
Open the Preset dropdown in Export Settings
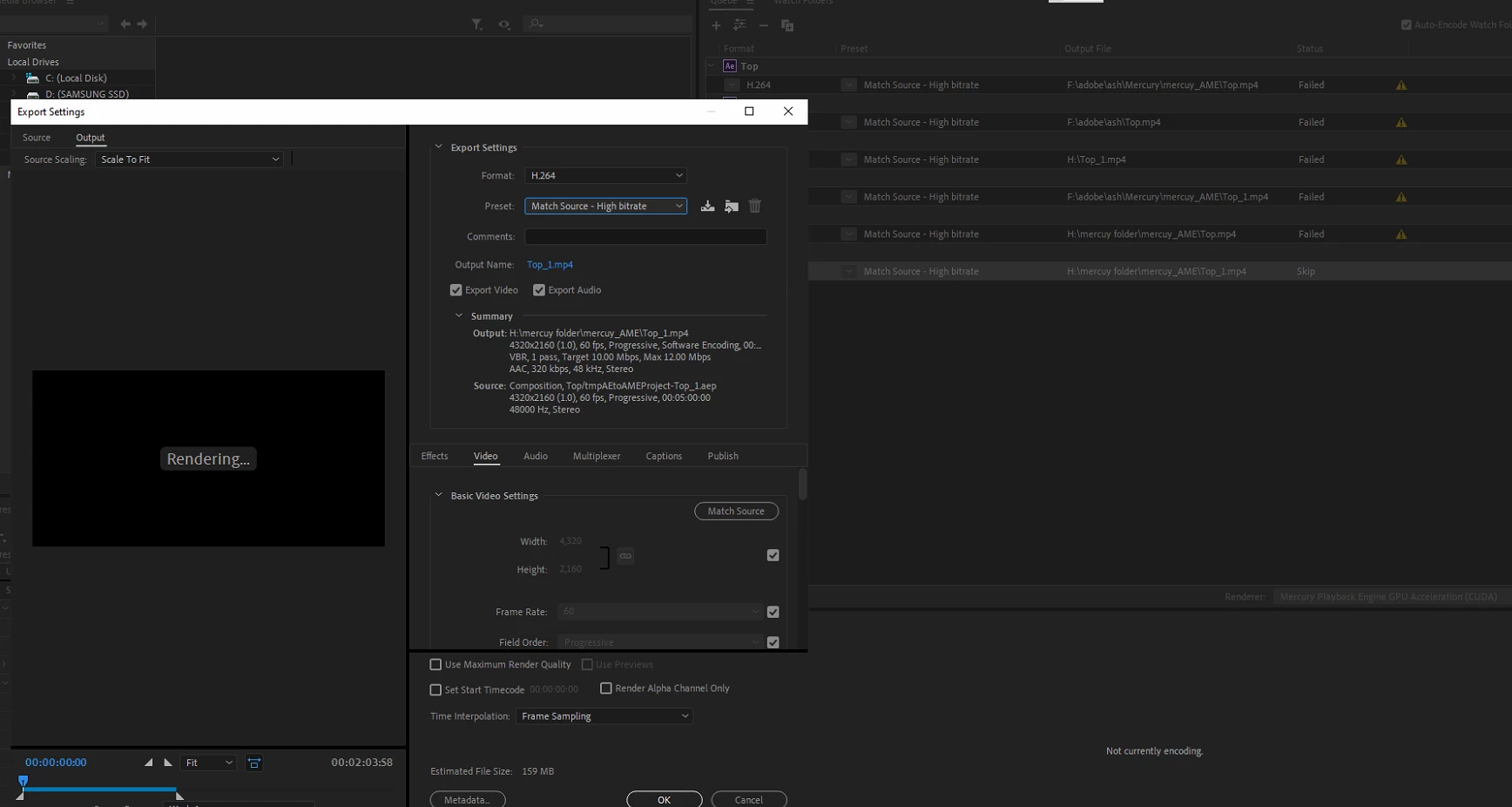(x=605, y=207)
